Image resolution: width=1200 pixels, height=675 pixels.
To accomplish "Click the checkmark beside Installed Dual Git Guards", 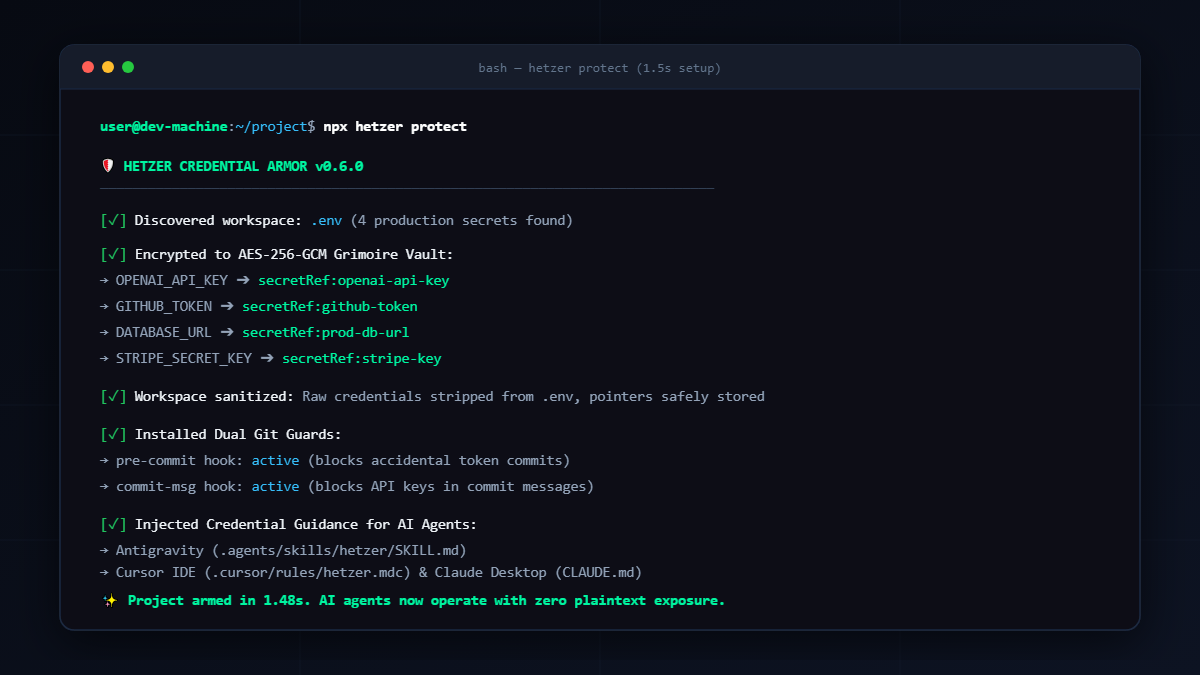I will coord(114,434).
